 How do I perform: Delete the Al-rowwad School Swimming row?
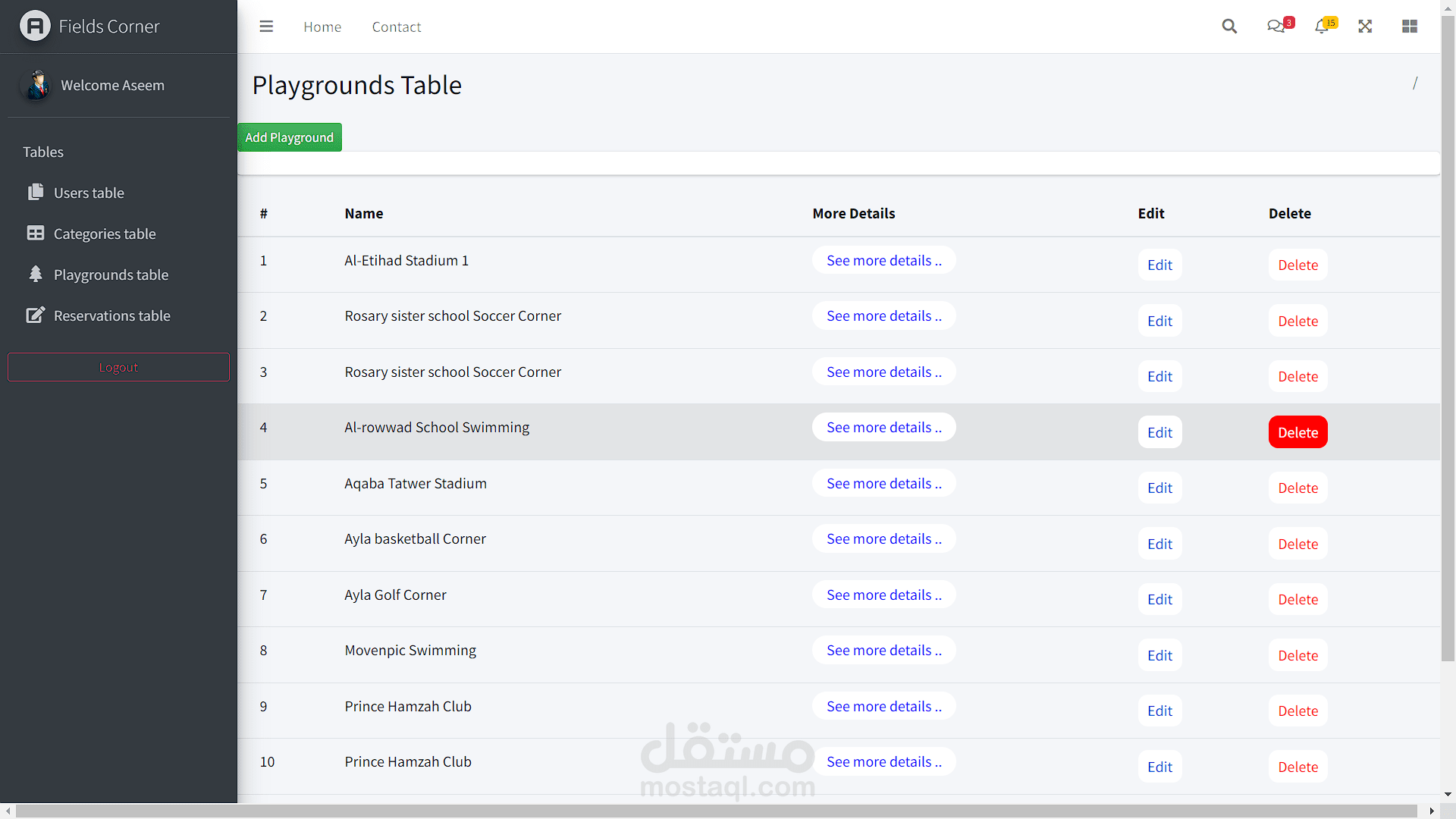coord(1298,432)
